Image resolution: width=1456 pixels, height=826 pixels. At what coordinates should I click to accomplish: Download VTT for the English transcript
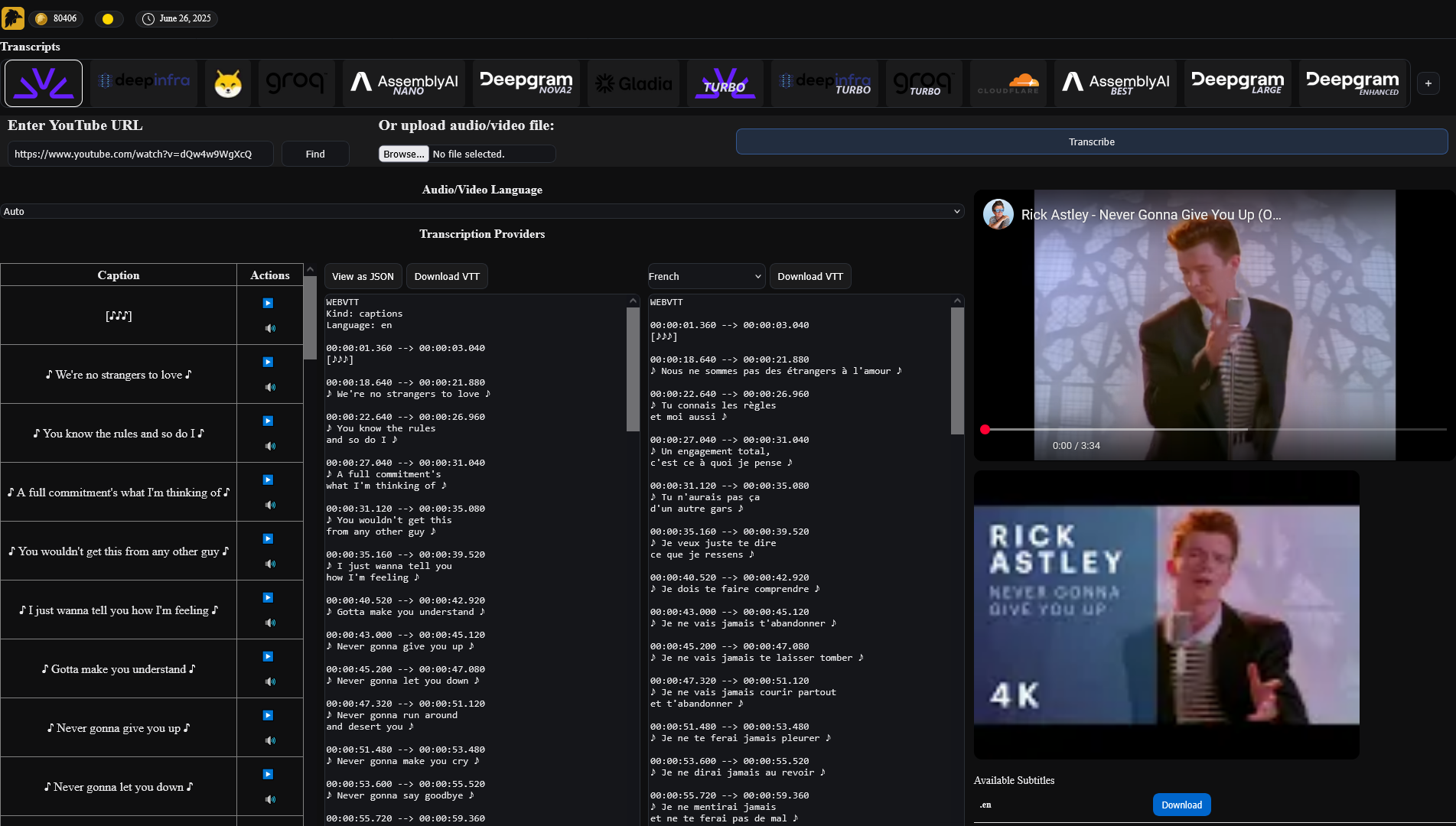pos(447,276)
